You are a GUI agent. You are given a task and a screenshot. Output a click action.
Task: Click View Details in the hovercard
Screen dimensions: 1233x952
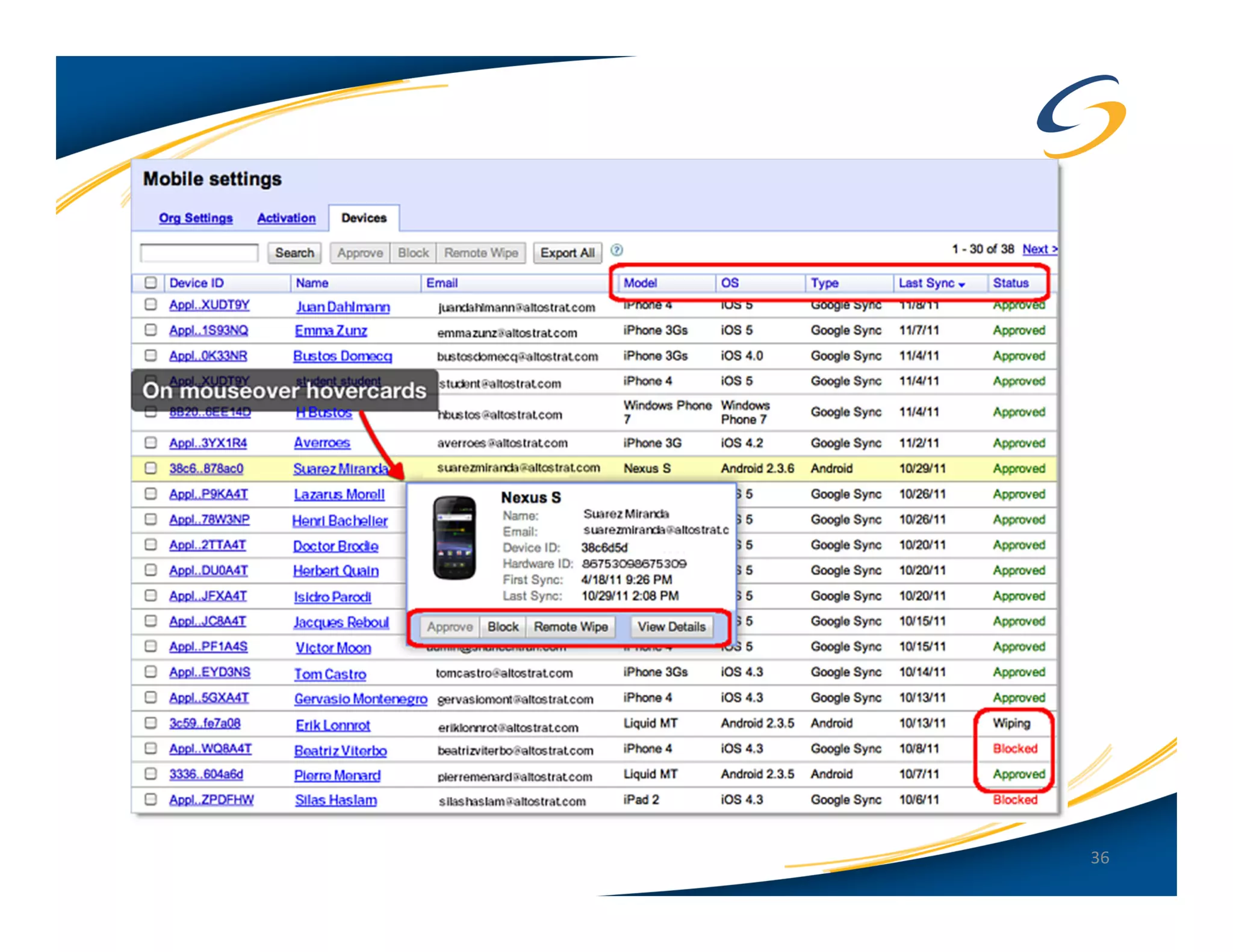(x=671, y=627)
